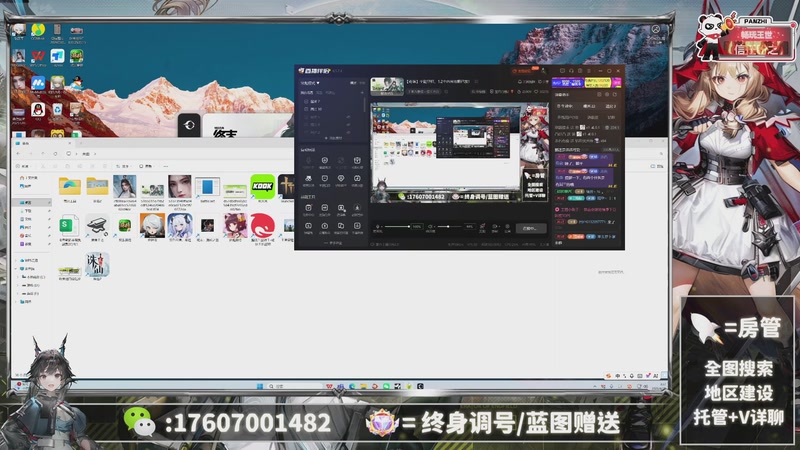
Task: Open the QQ penguin desktop shortcut
Action: pos(37,108)
